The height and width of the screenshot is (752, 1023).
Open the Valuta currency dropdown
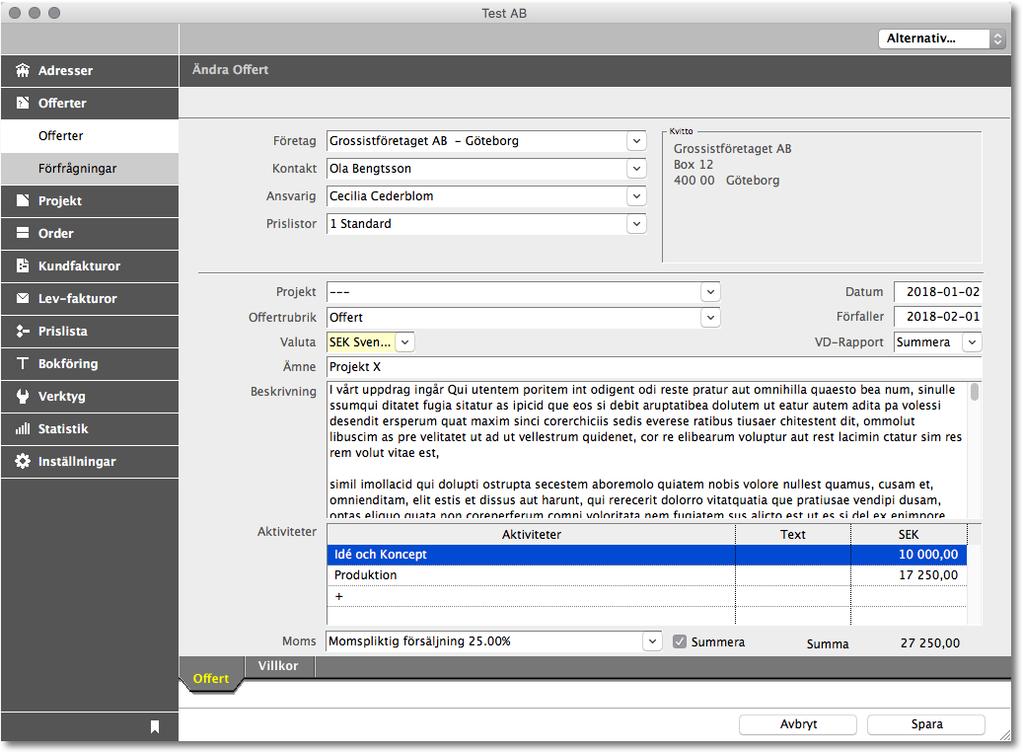pos(405,342)
